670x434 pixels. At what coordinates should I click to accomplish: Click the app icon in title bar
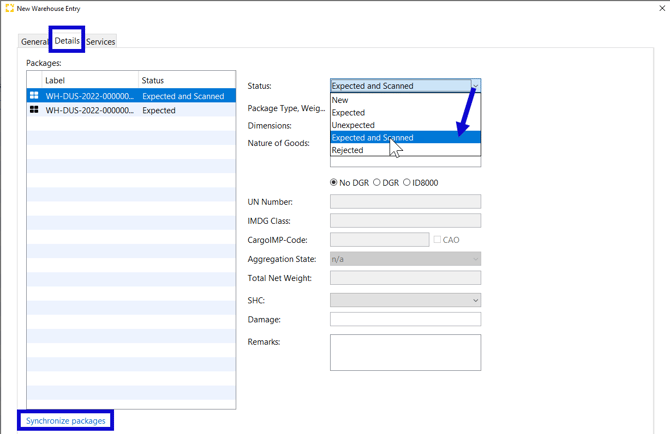point(9,8)
